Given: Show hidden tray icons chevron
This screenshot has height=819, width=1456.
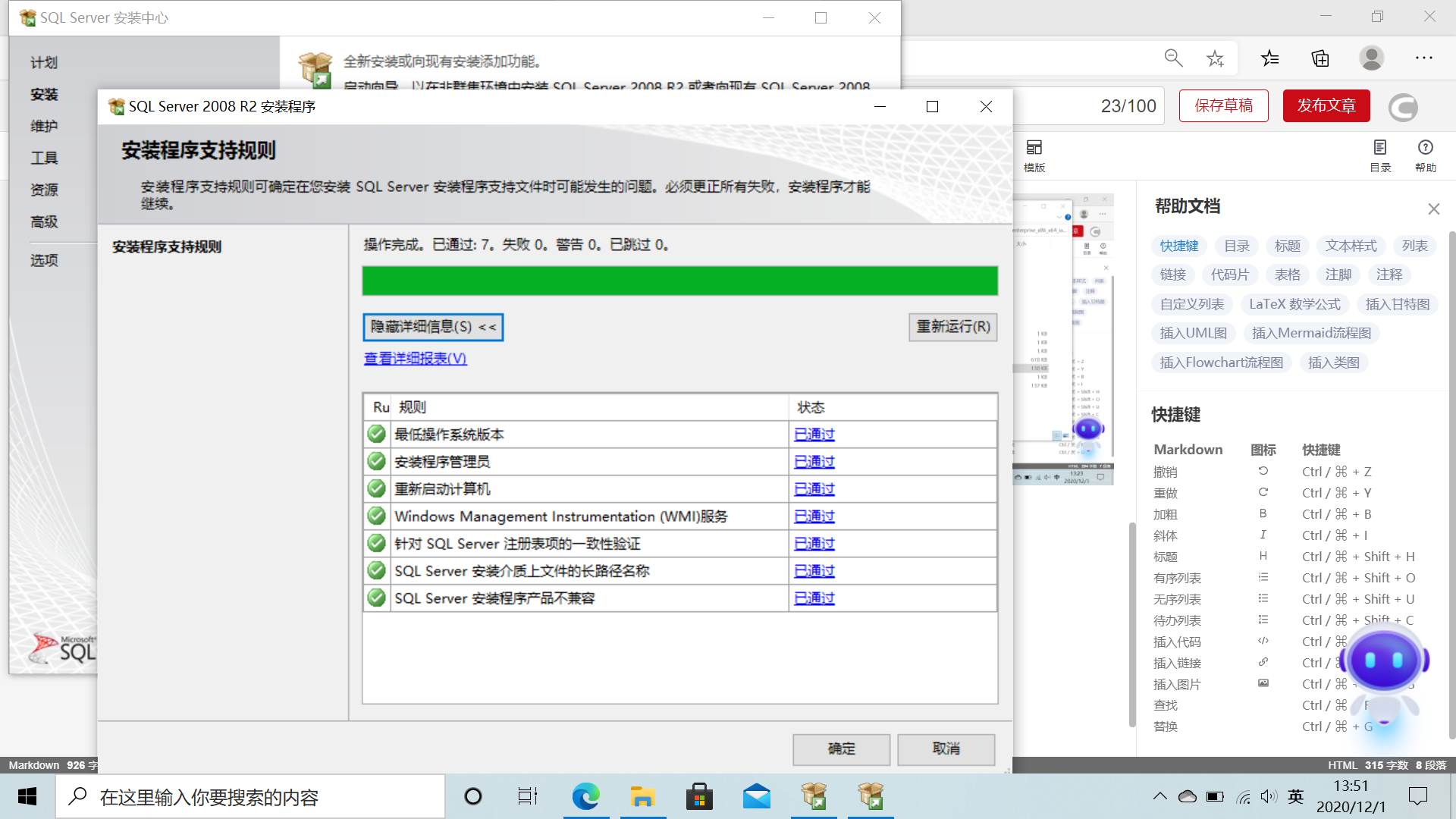Looking at the screenshot, I should pyautogui.click(x=1160, y=796).
